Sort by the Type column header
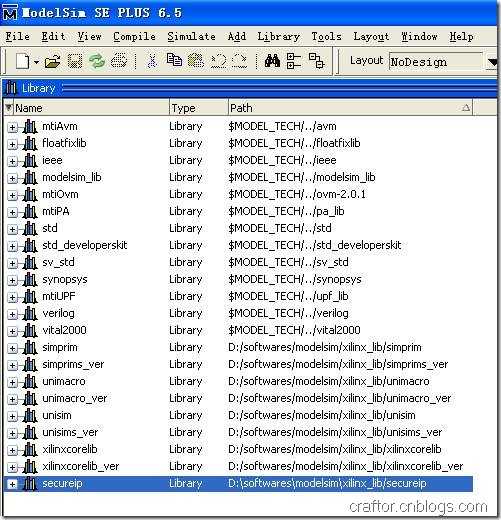The width and height of the screenshot is (501, 520). point(199,108)
